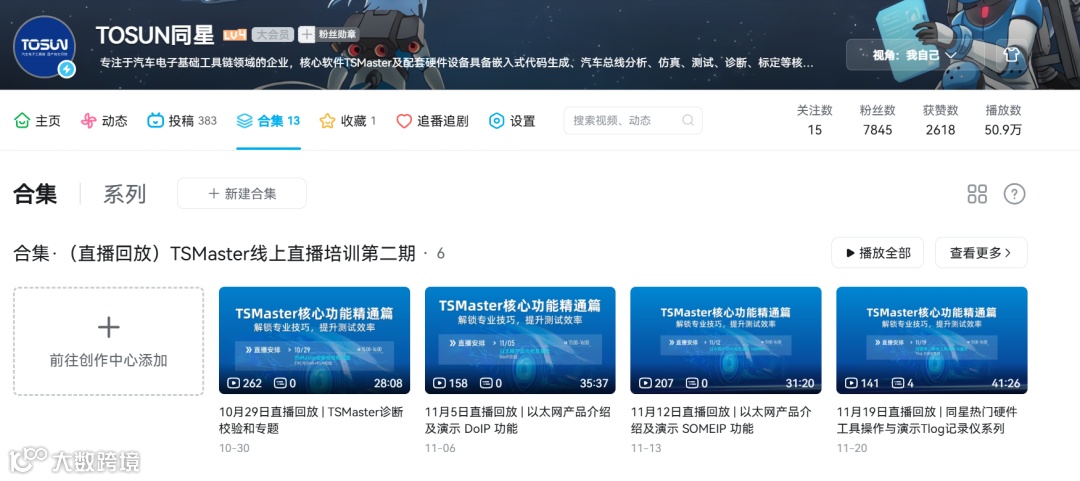Click the 搜索视频、动态 search field
Image resolution: width=1080 pixels, height=481 pixels.
point(633,121)
